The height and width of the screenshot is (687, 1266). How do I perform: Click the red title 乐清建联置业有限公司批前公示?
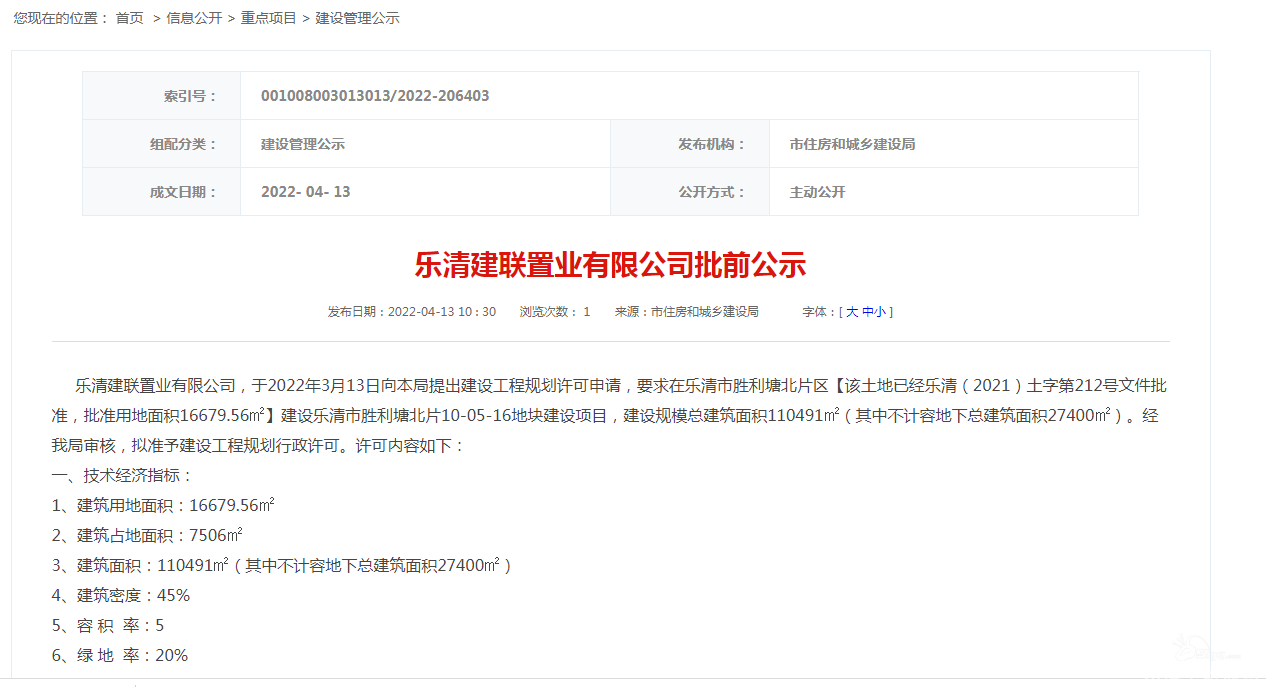(610, 265)
